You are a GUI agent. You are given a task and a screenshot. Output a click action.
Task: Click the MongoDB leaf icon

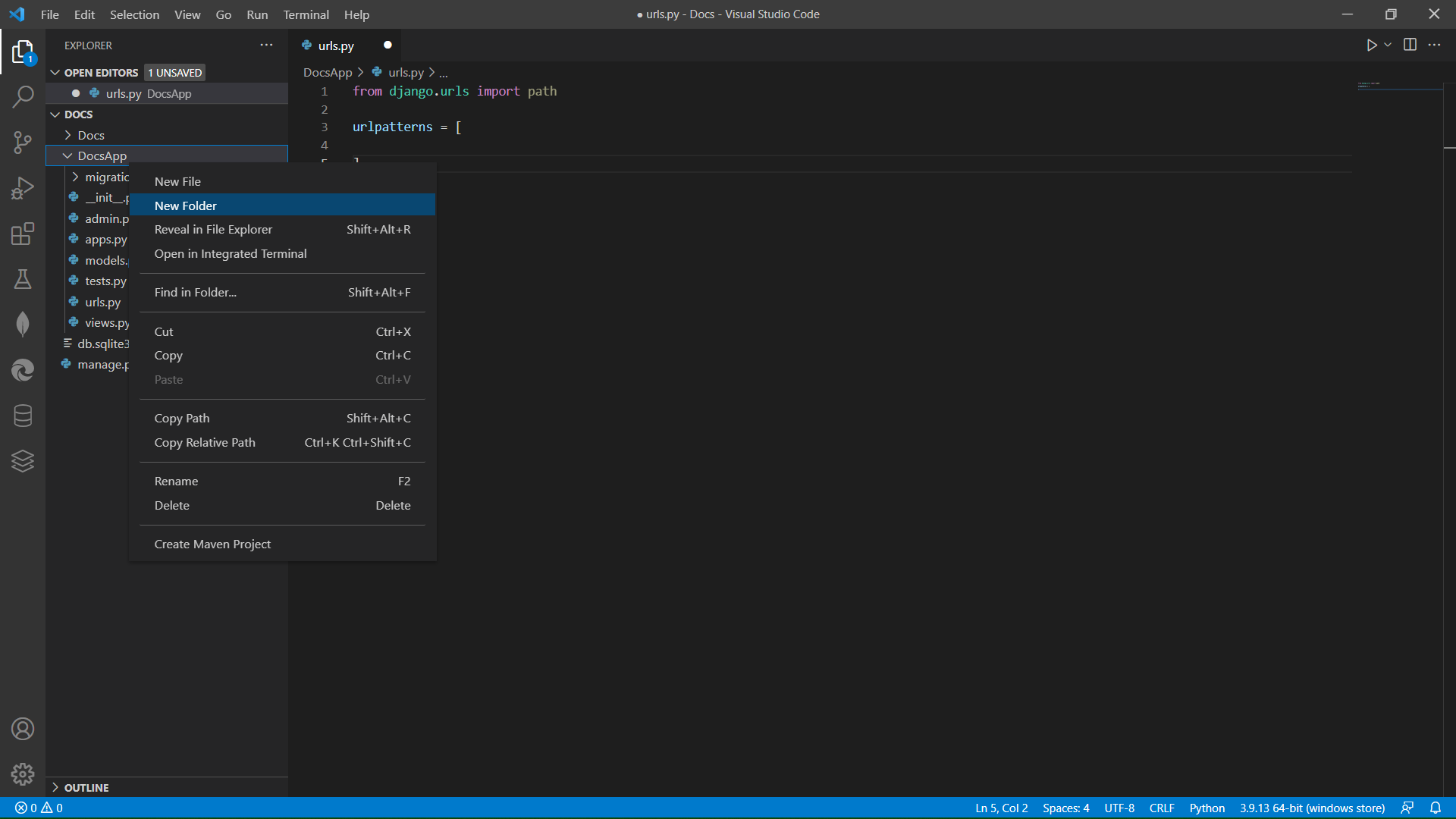coord(23,325)
